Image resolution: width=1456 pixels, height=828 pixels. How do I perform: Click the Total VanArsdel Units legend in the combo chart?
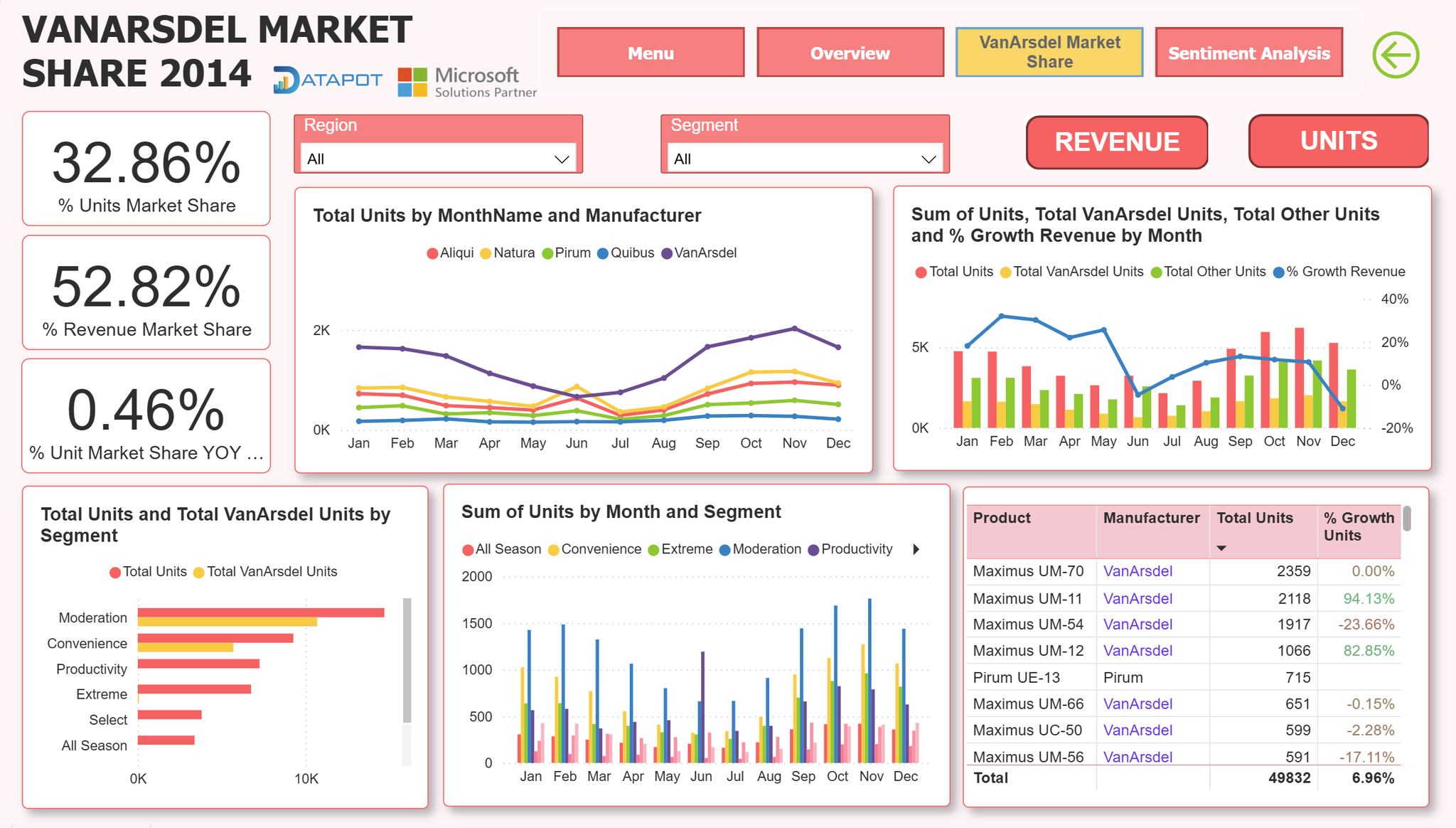click(1071, 272)
